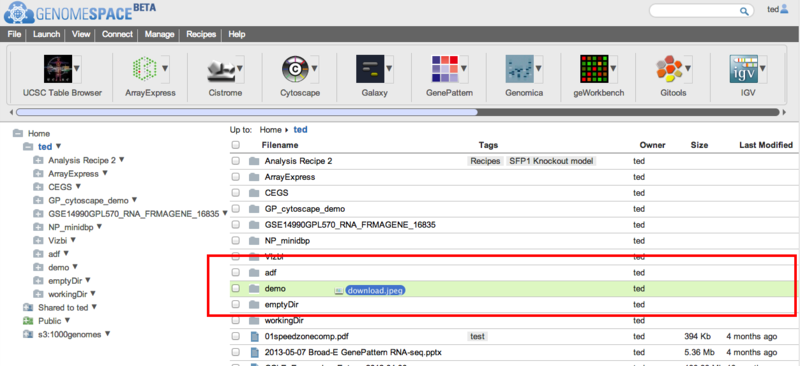Open the ArrayExpress tool icon
Viewport: 800px width, 366px height.
click(x=144, y=69)
